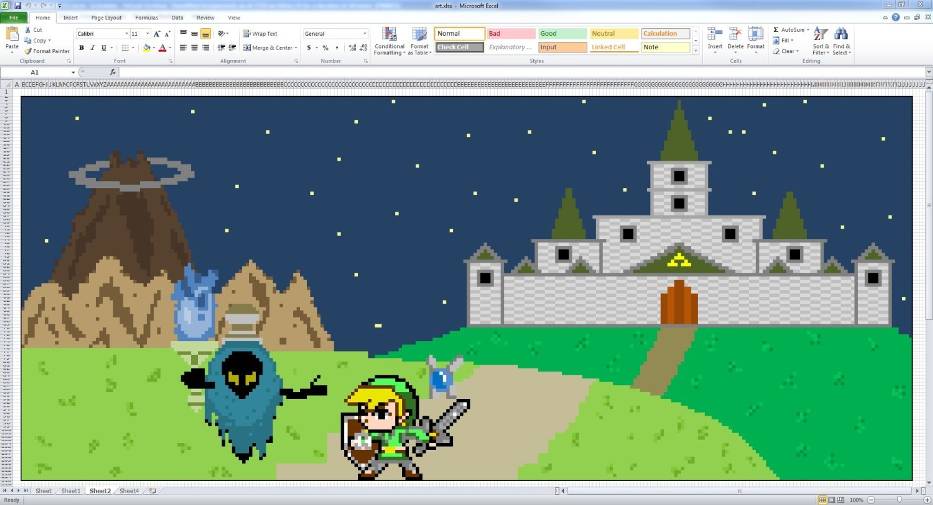
Task: Click the AutoSum sigma icon
Action: pyautogui.click(x=776, y=30)
